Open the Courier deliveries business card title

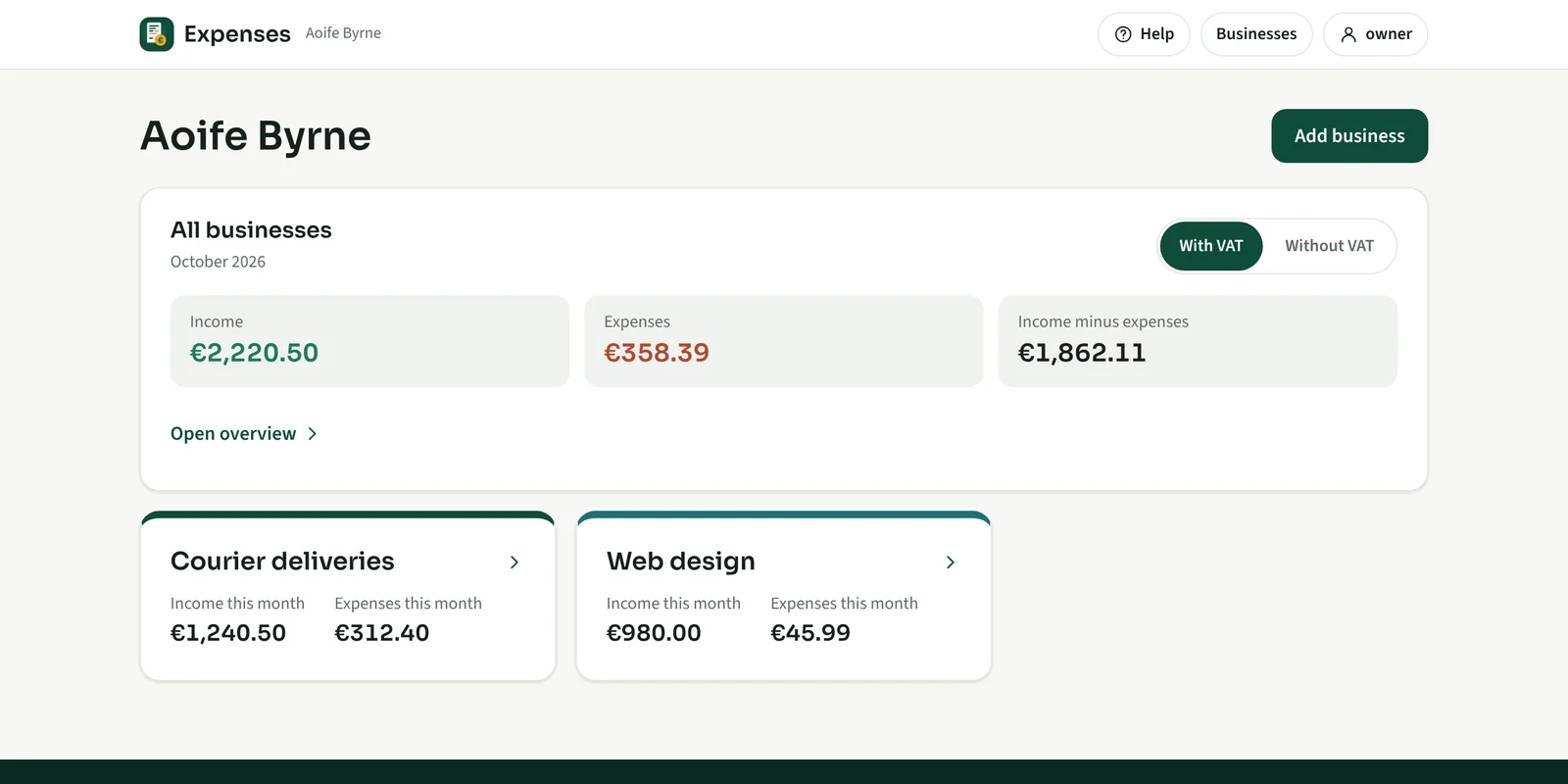click(x=282, y=562)
